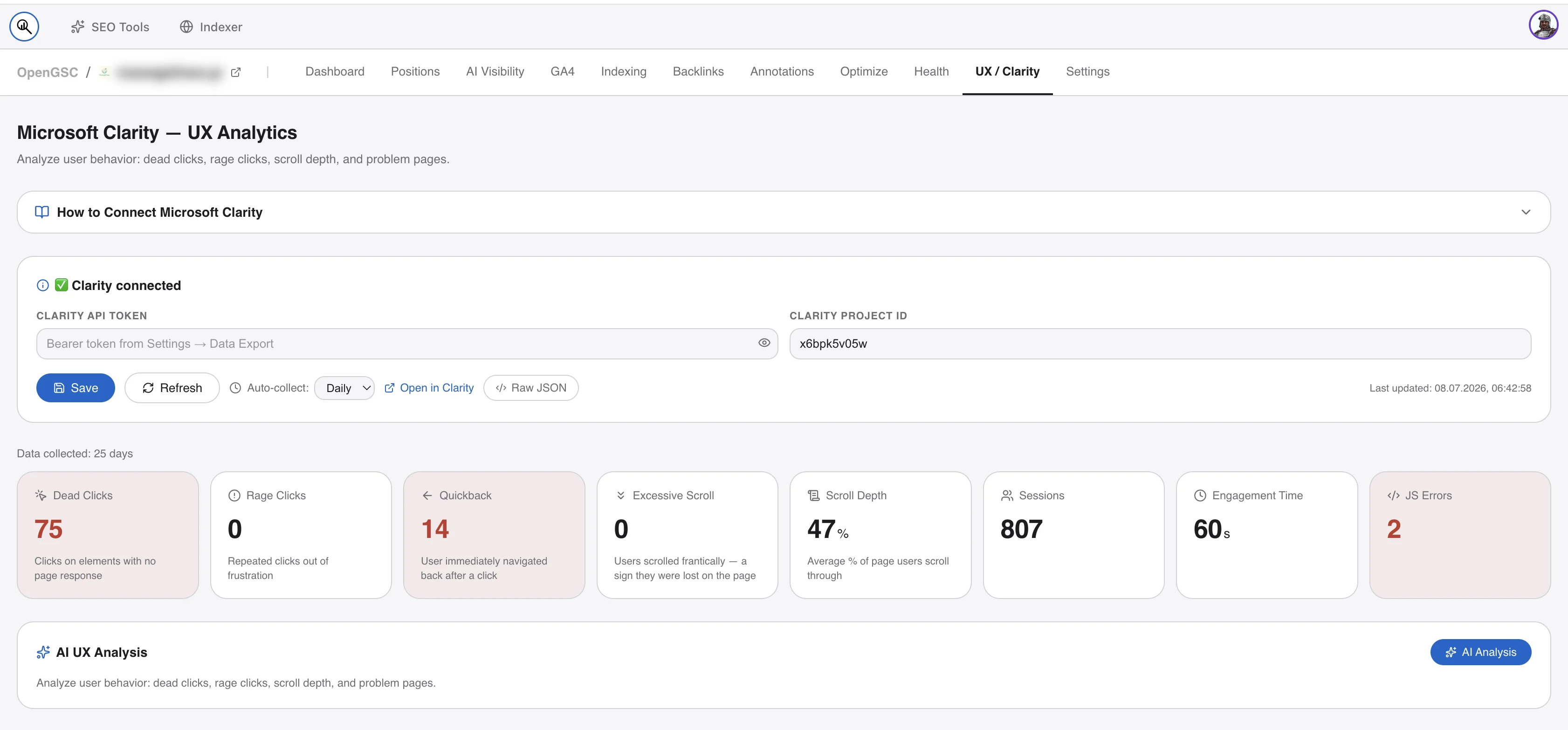Click the Sessions users icon
This screenshot has height=730, width=1568.
click(1007, 496)
